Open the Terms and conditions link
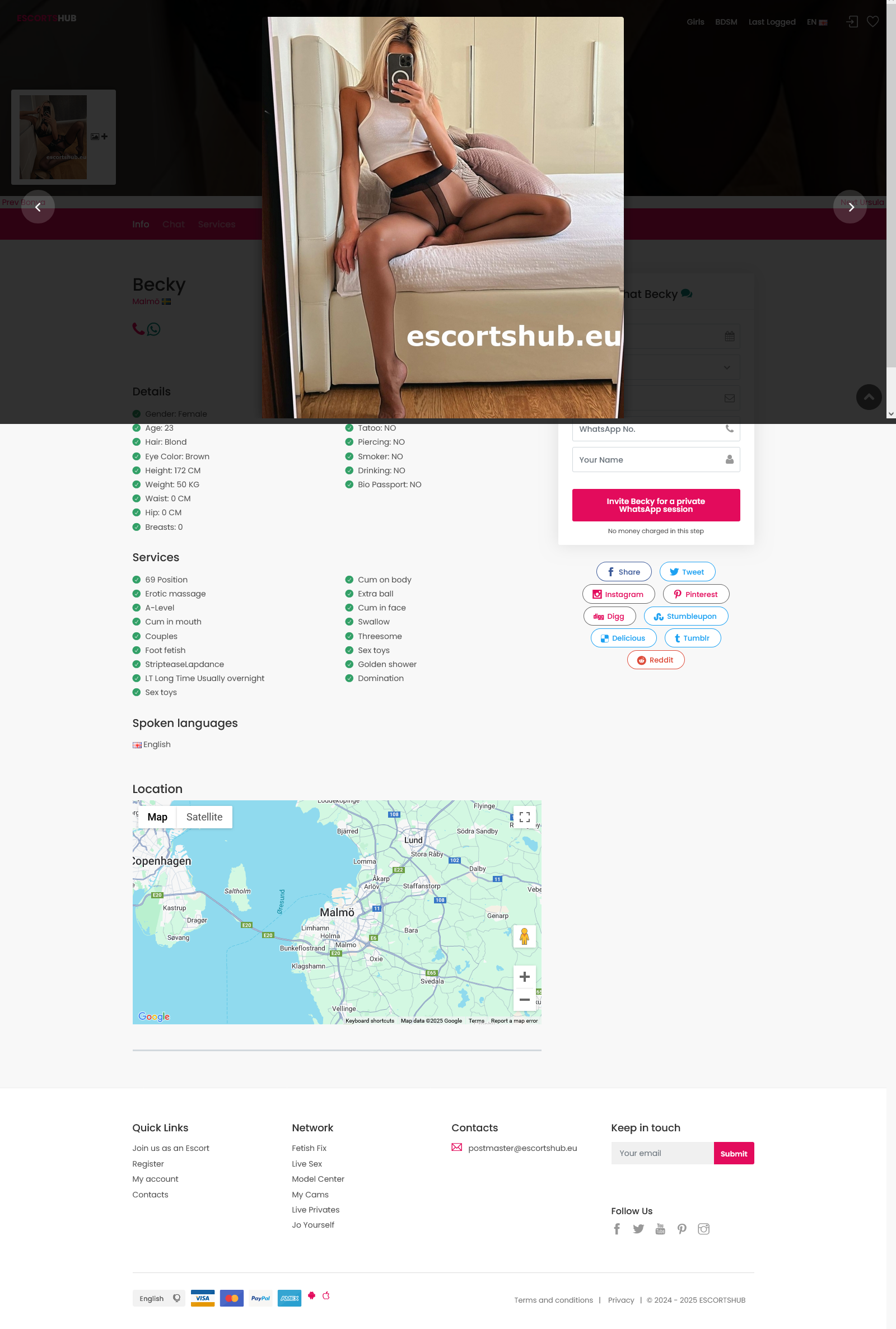 point(553,1300)
